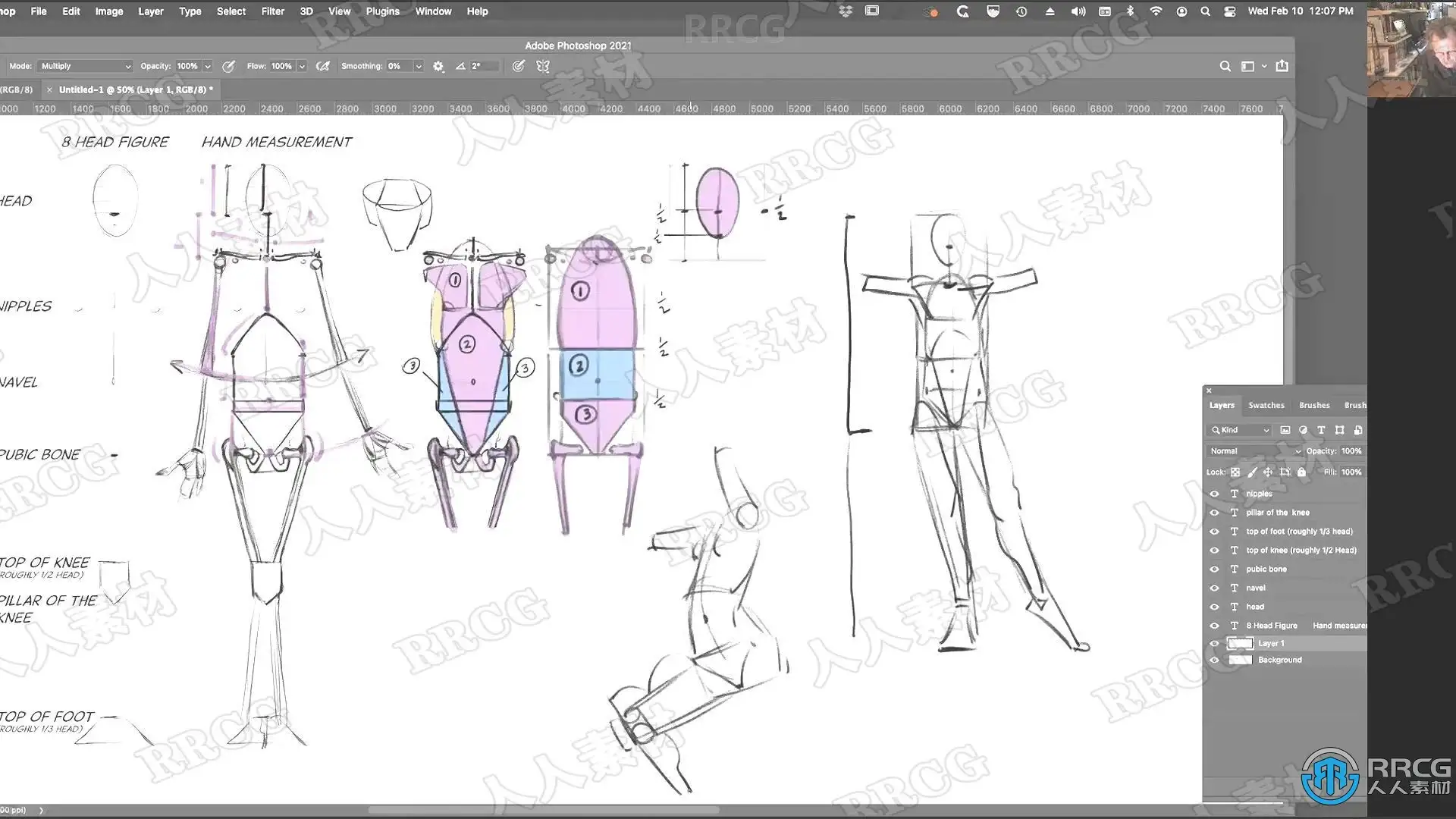This screenshot has height=819, width=1456.
Task: Click lock all padlock icon
Action: pos(1301,472)
